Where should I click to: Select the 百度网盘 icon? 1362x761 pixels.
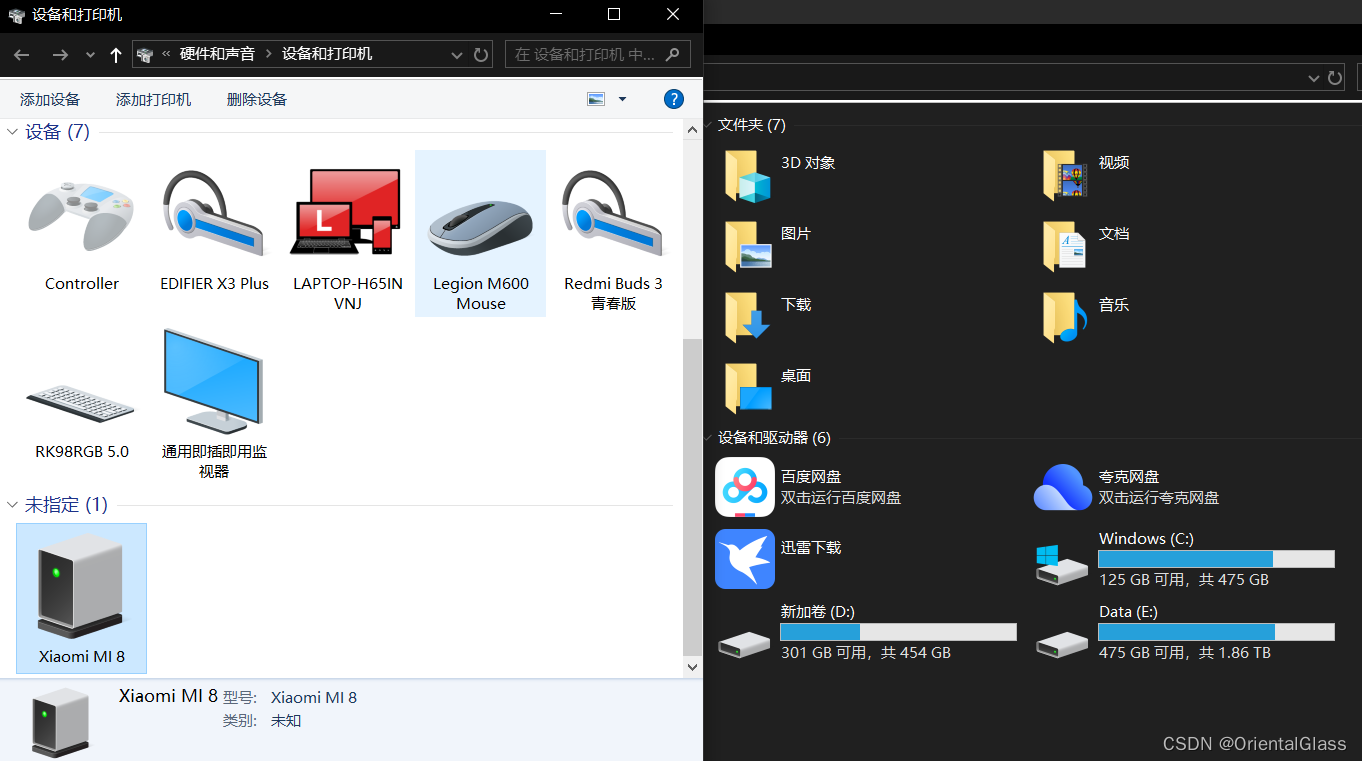pyautogui.click(x=745, y=487)
